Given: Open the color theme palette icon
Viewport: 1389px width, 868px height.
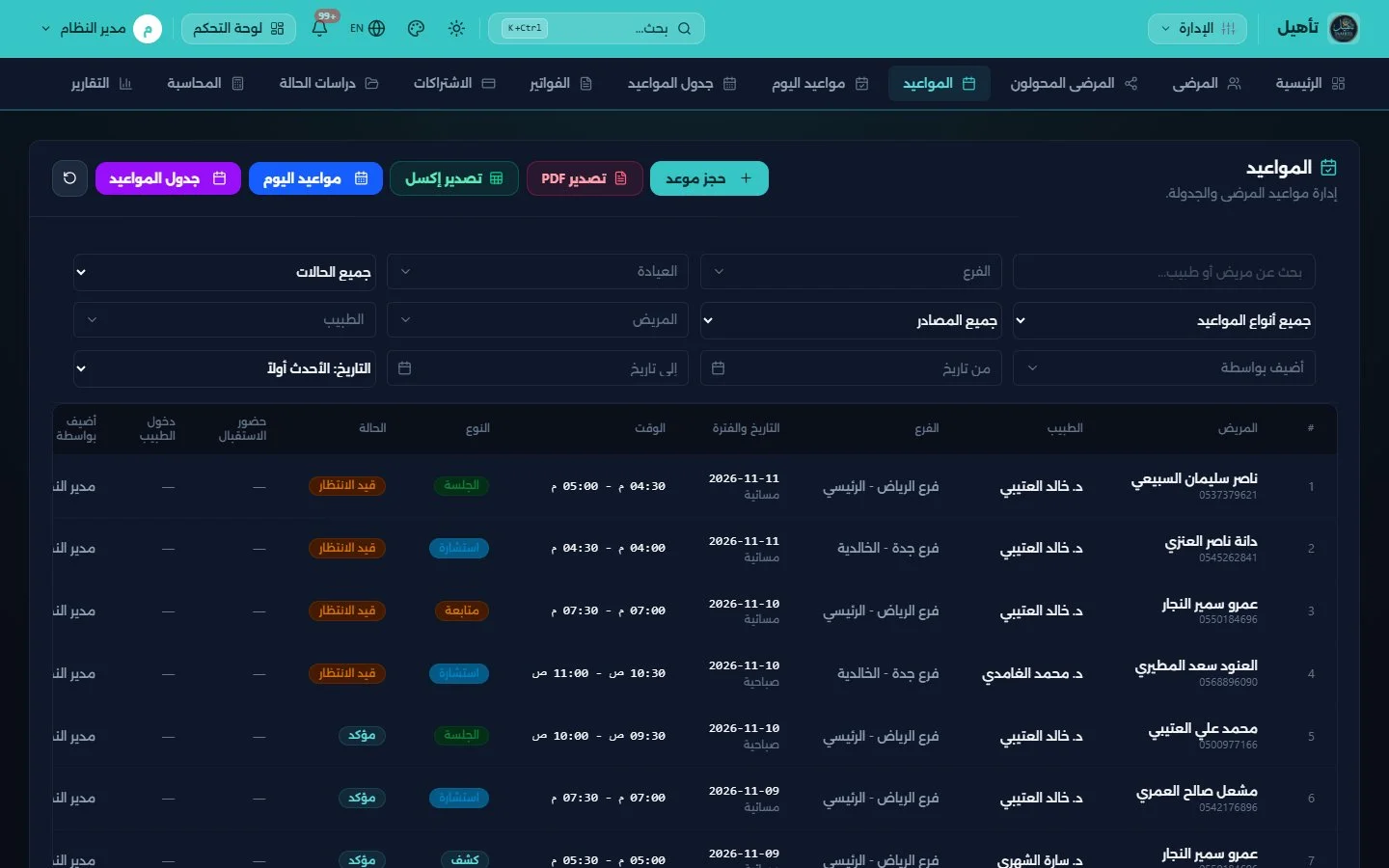Looking at the screenshot, I should pyautogui.click(x=416, y=29).
